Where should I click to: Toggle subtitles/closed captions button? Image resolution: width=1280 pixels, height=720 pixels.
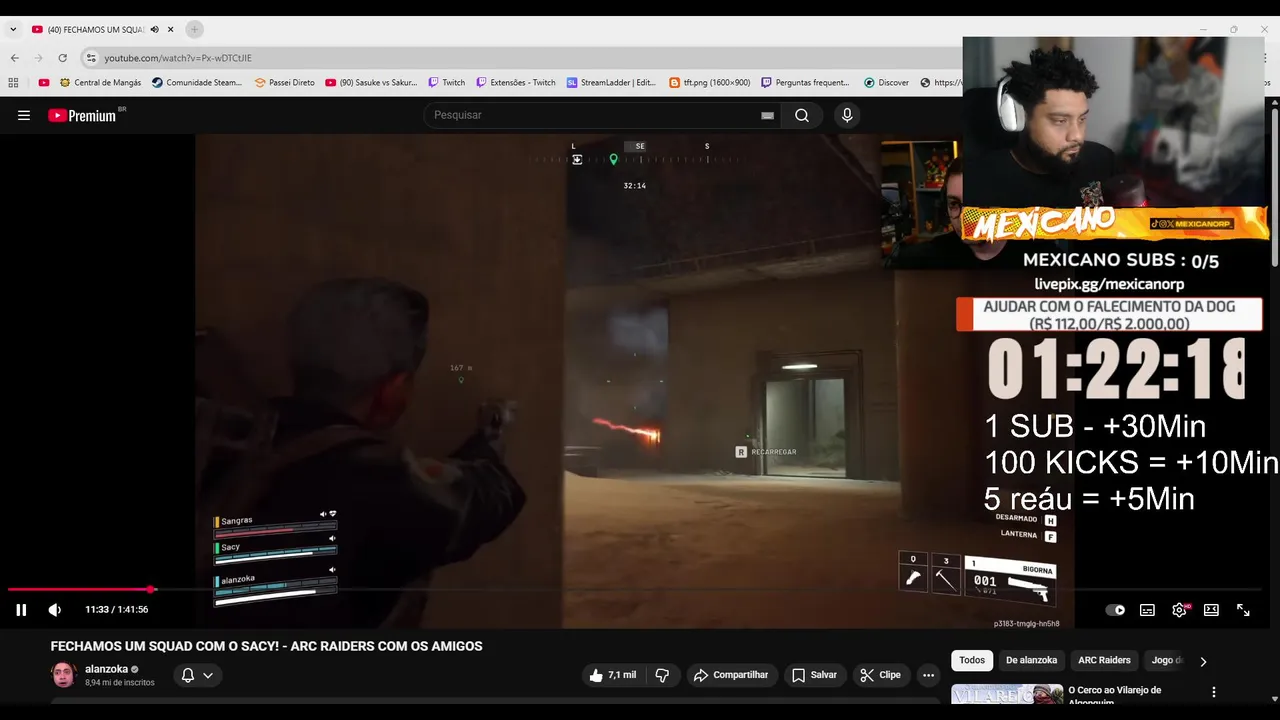click(1147, 610)
